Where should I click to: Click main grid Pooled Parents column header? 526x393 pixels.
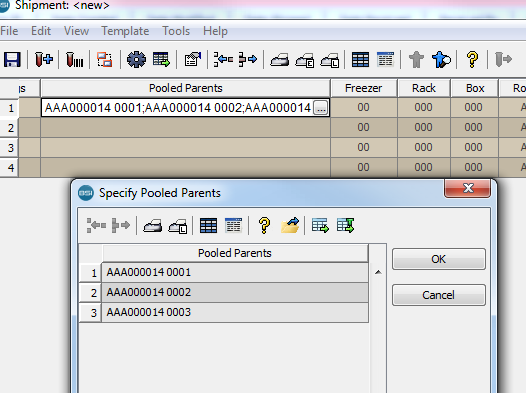pos(186,88)
